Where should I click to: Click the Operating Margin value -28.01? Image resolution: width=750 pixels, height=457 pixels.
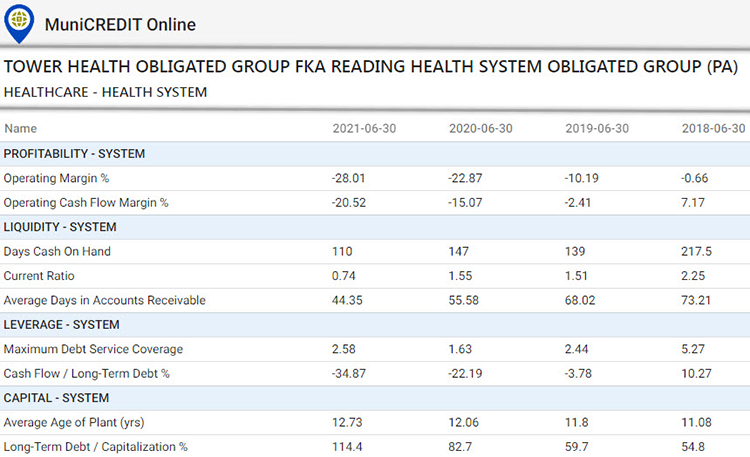click(348, 178)
